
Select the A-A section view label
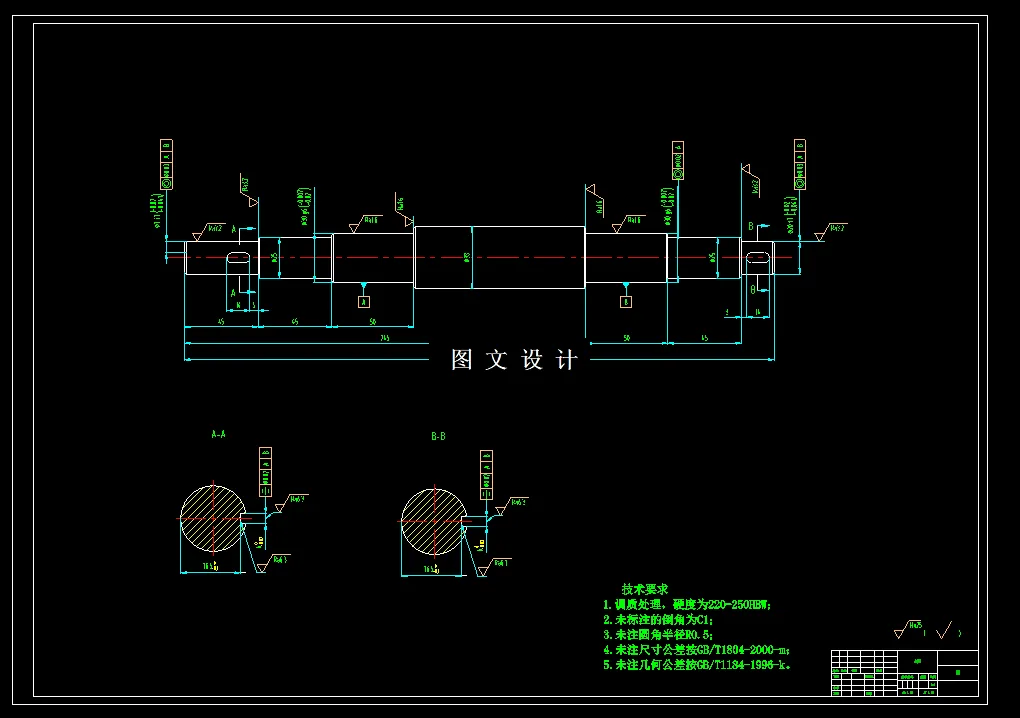tap(219, 434)
